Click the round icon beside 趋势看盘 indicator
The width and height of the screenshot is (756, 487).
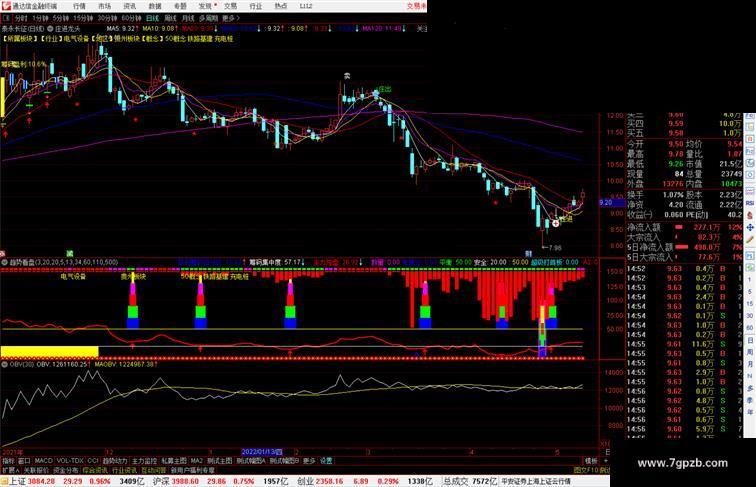4,262
